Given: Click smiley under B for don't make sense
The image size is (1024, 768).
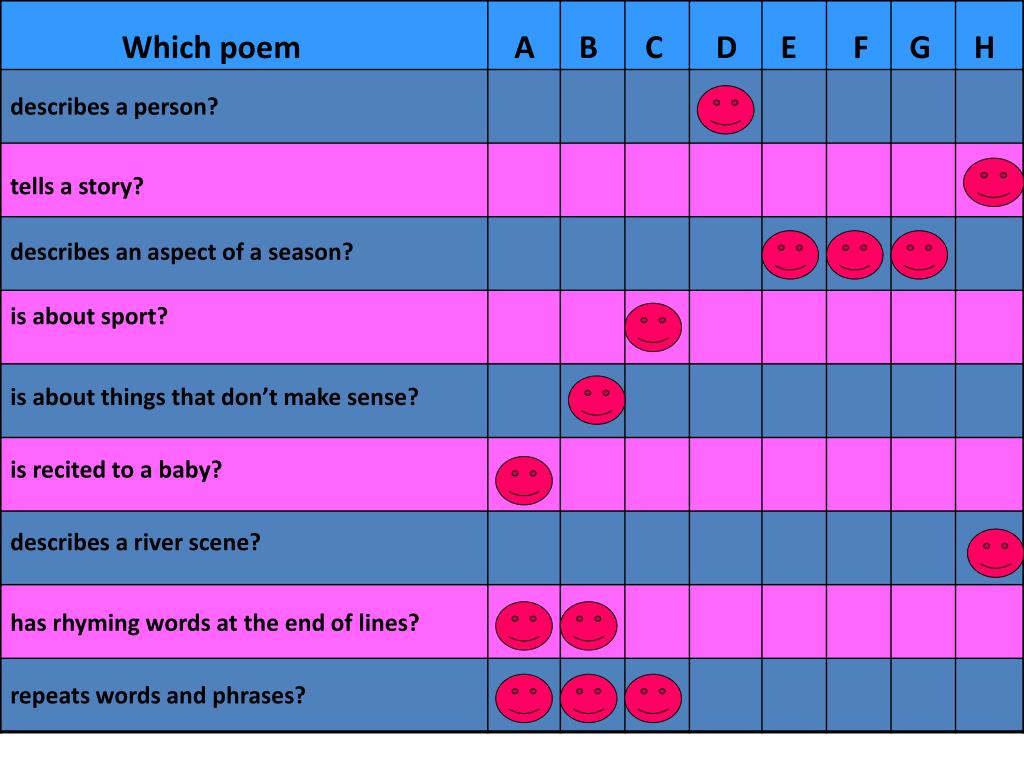Looking at the screenshot, I should point(596,400).
